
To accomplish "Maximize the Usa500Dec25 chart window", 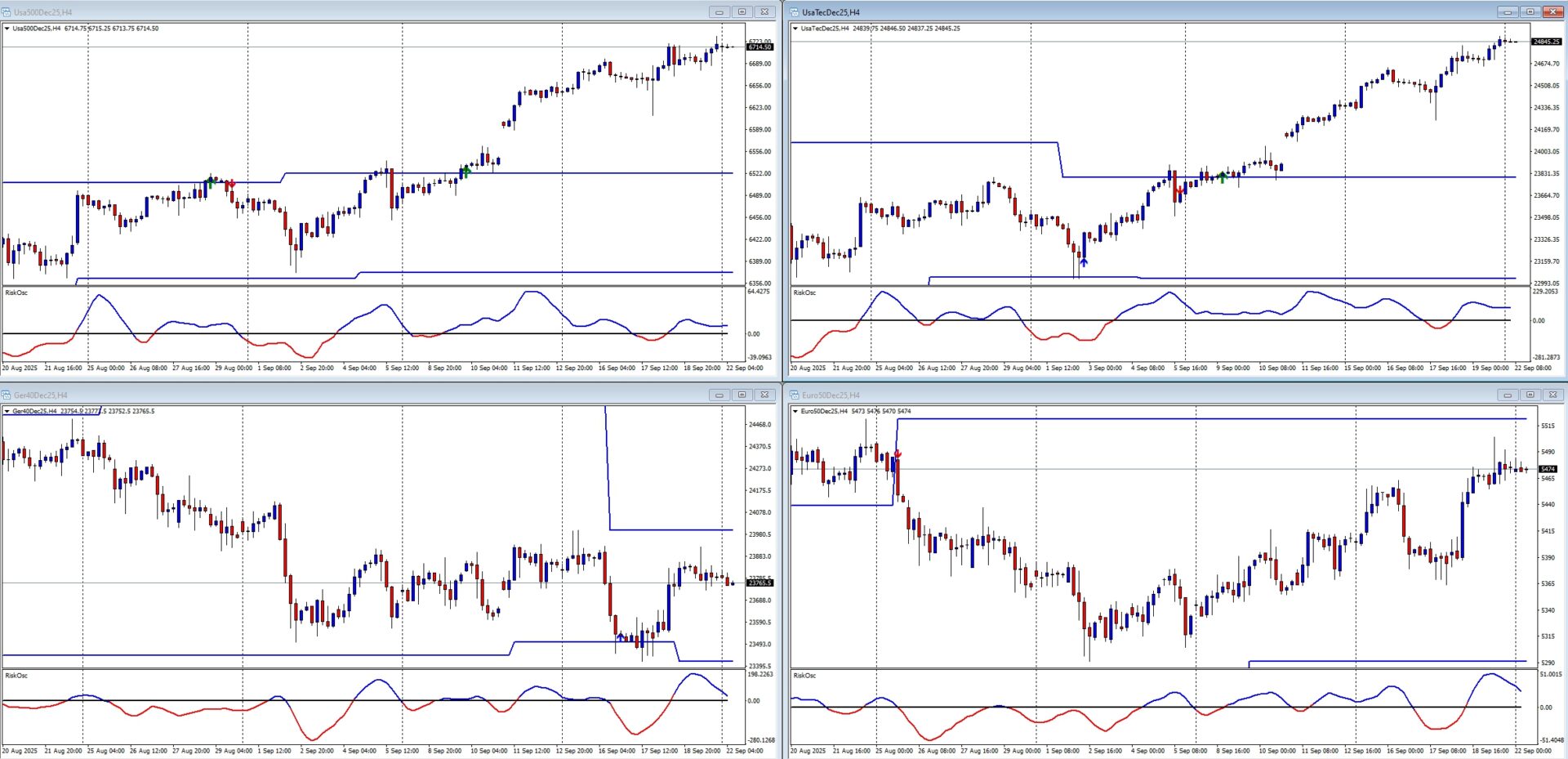I will coord(742,12).
